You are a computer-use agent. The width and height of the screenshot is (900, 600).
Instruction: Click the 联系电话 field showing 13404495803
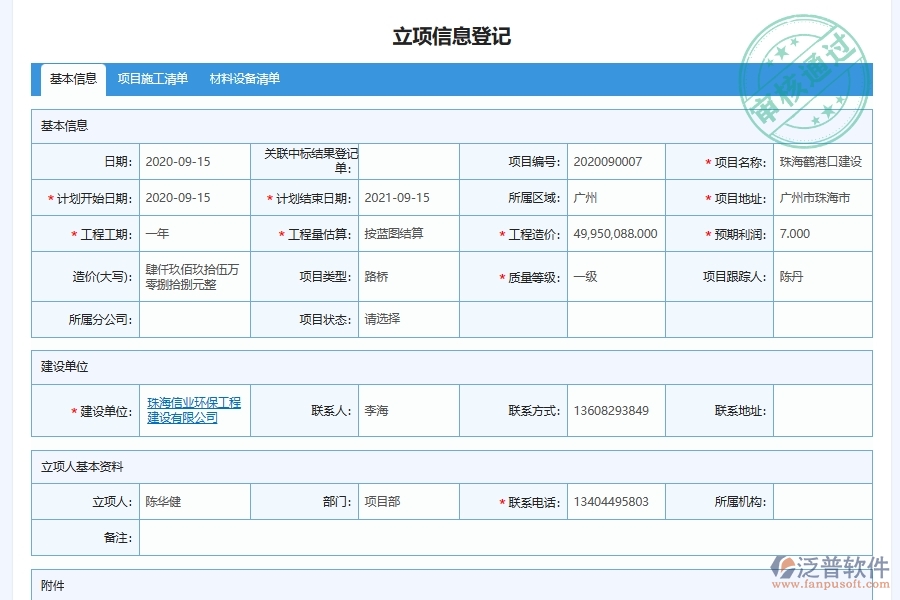[x=613, y=501]
